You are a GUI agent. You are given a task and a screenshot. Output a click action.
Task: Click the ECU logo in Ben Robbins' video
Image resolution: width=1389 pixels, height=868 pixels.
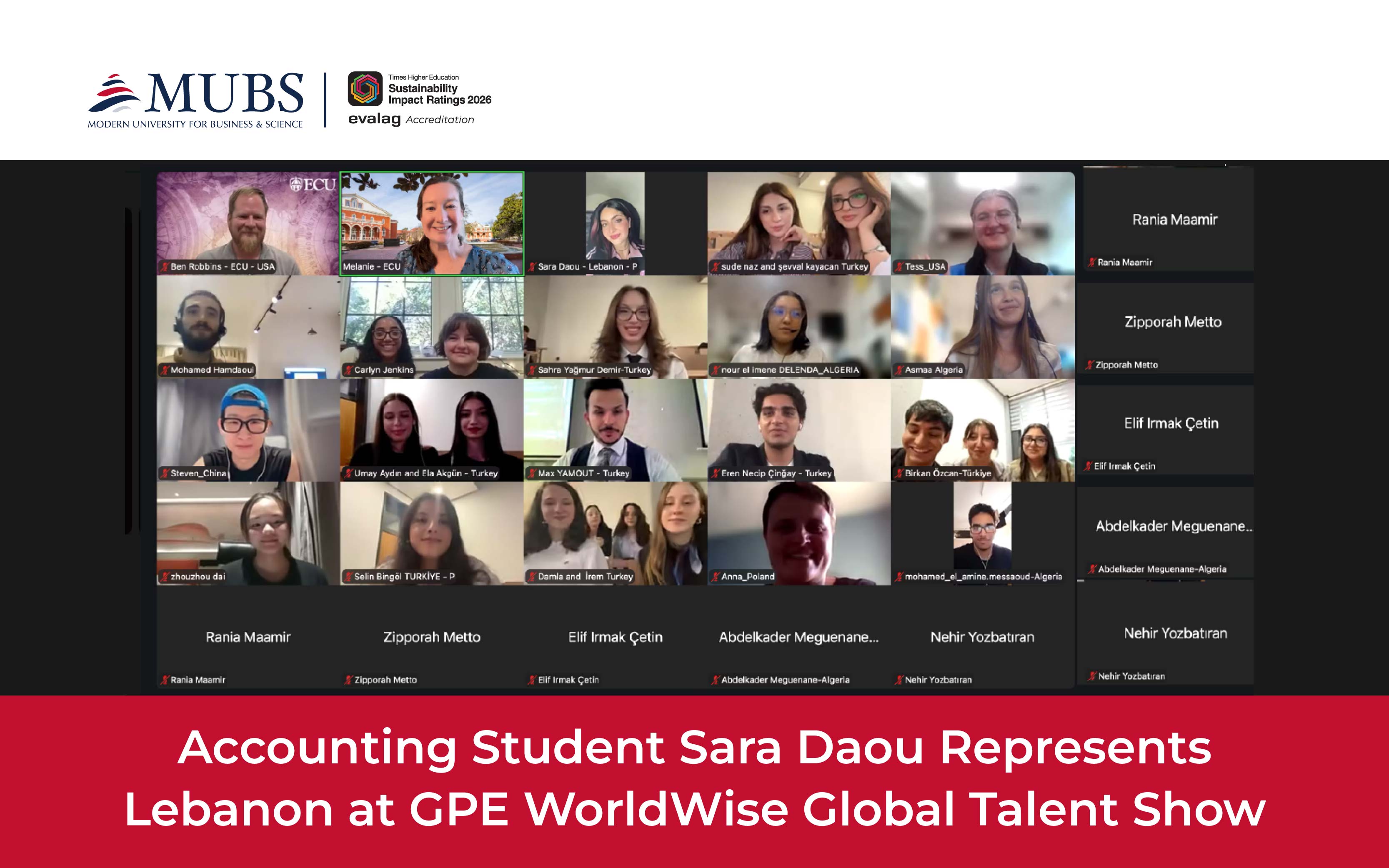click(x=313, y=184)
